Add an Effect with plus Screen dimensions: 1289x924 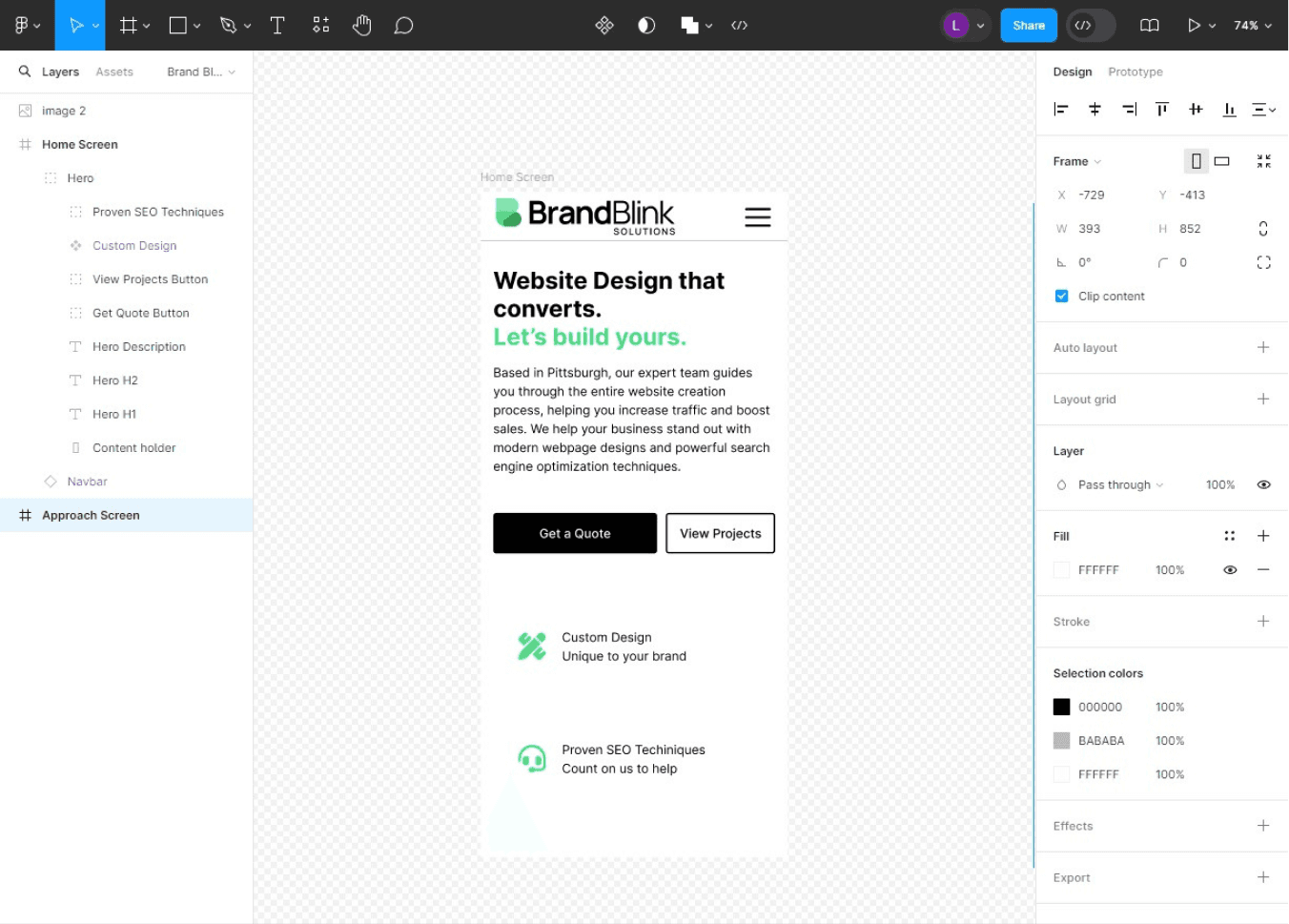point(1263,825)
